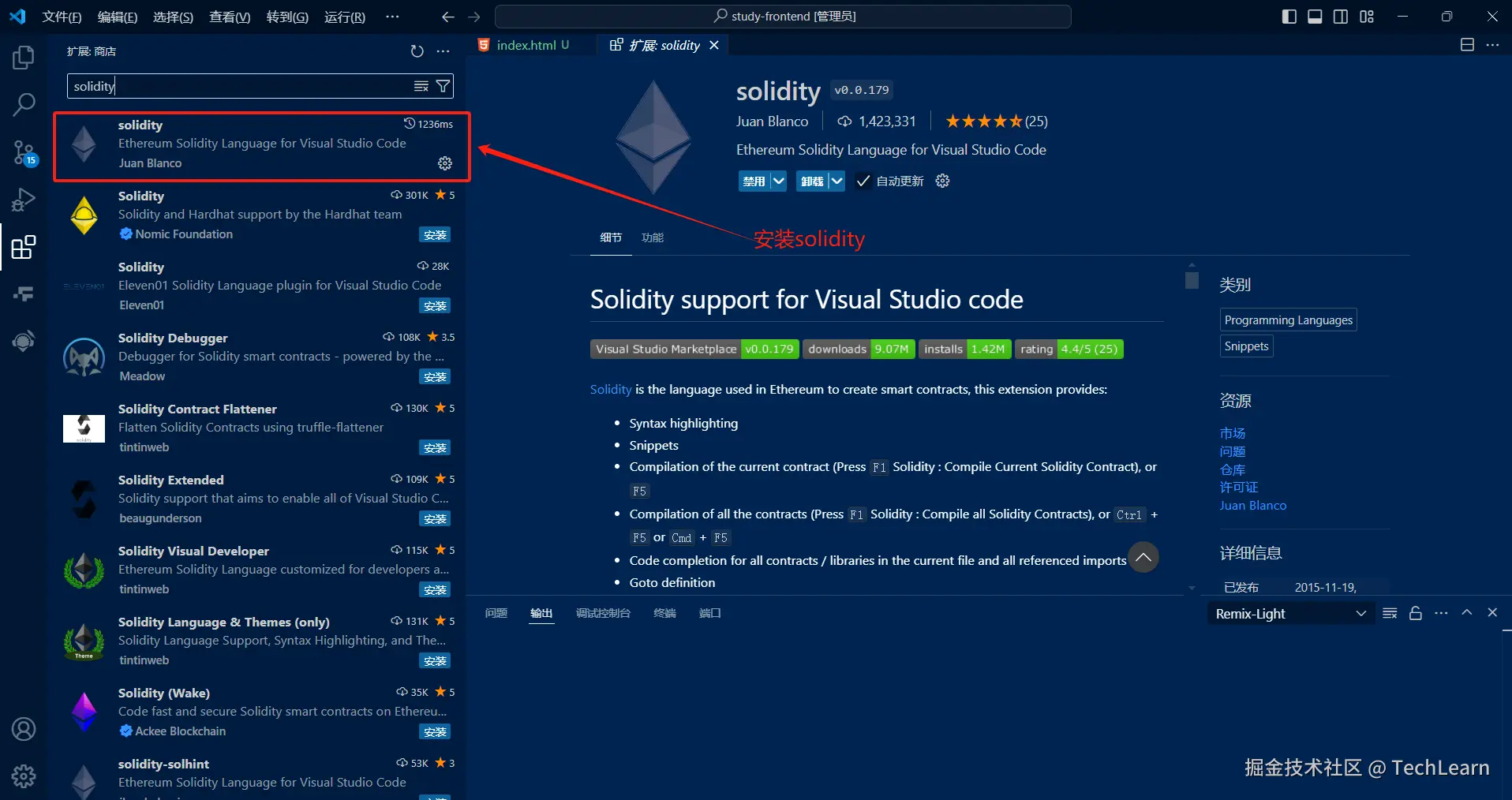The height and width of the screenshot is (800, 1512).
Task: Open Source Control view with 15 badge
Action: point(24,152)
